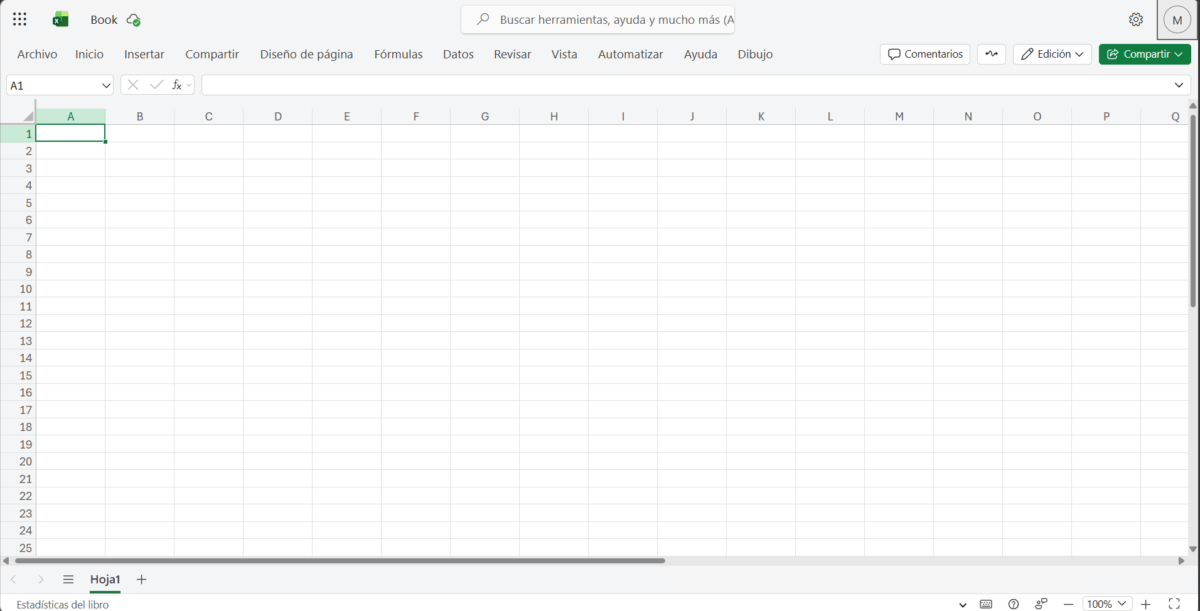Click the cloud saved status icon
The height and width of the screenshot is (611, 1200).
(133, 20)
